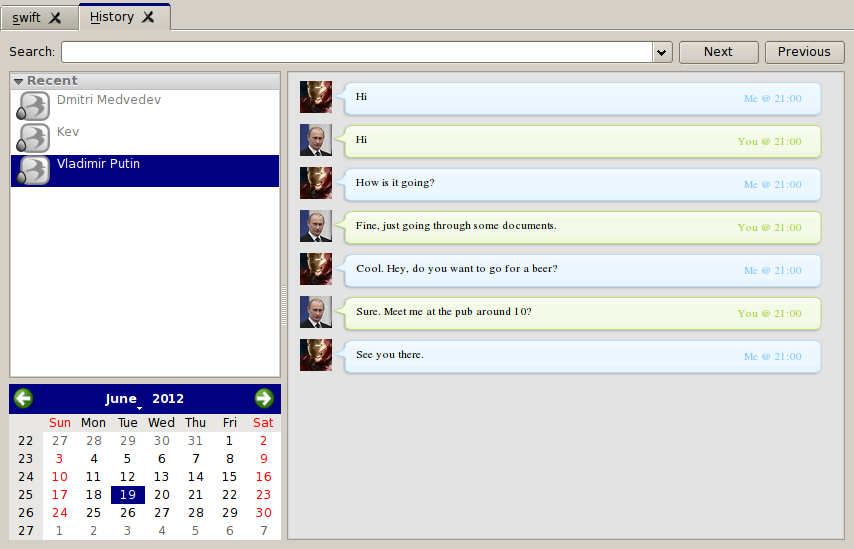Collapse the Recent contacts group
The width and height of the screenshot is (854, 549).
point(18,81)
